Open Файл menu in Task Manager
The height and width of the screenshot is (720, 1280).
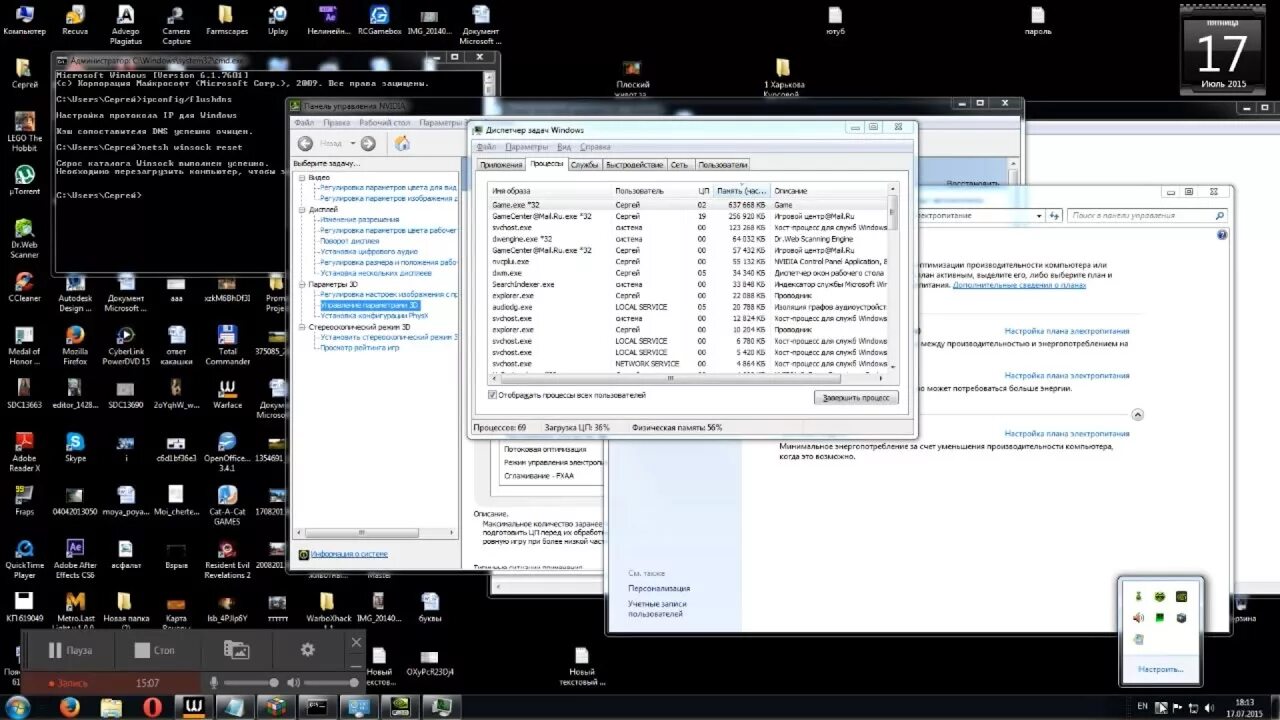coord(486,147)
